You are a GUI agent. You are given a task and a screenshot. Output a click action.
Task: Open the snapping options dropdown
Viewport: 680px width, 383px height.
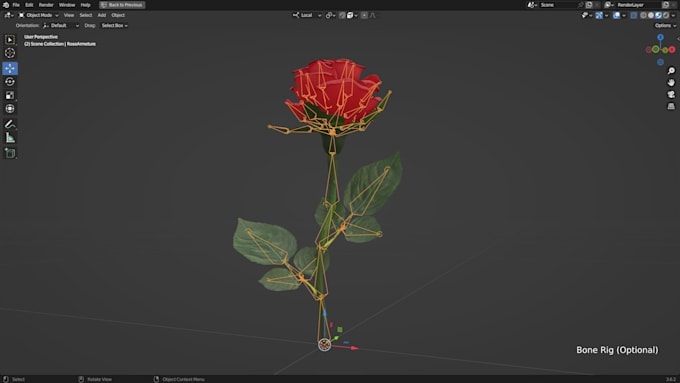click(352, 15)
